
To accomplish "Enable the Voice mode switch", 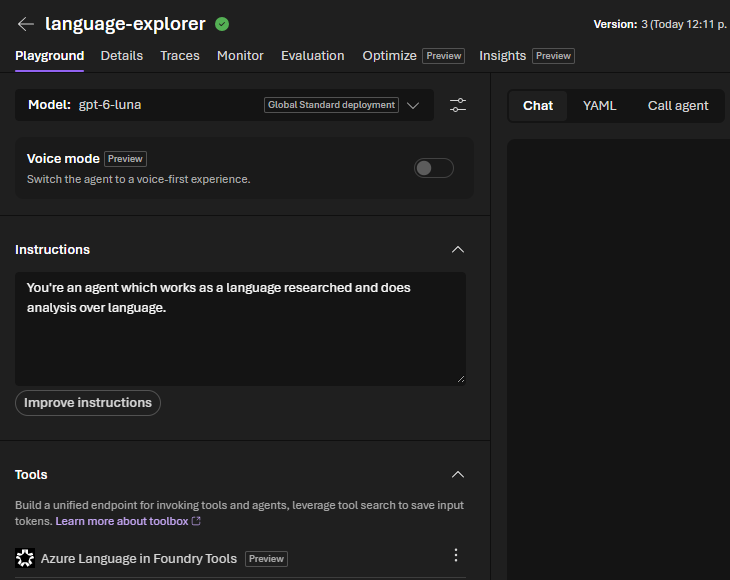I will pyautogui.click(x=433, y=168).
